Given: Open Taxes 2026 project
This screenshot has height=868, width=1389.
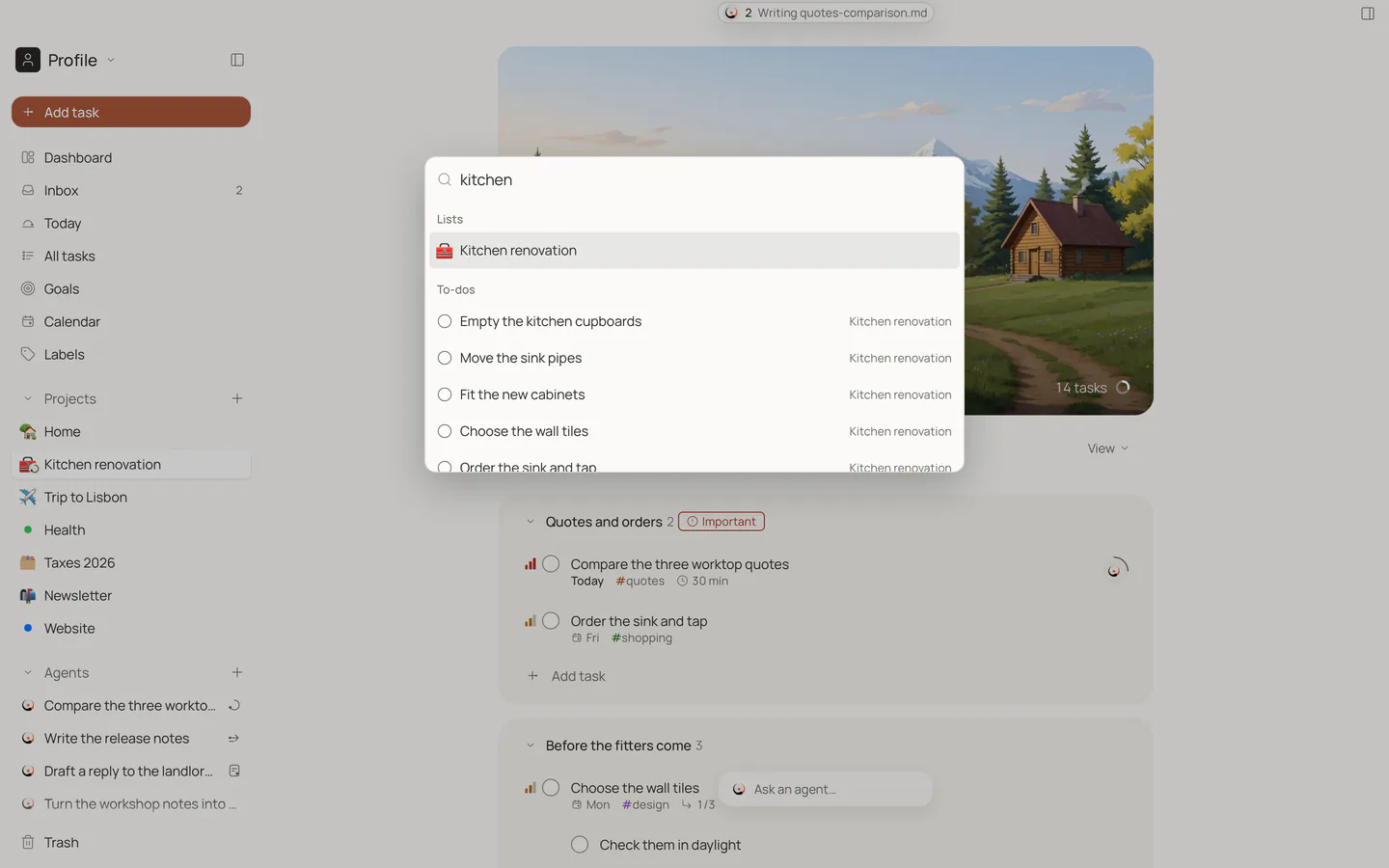Looking at the screenshot, I should [x=131, y=562].
